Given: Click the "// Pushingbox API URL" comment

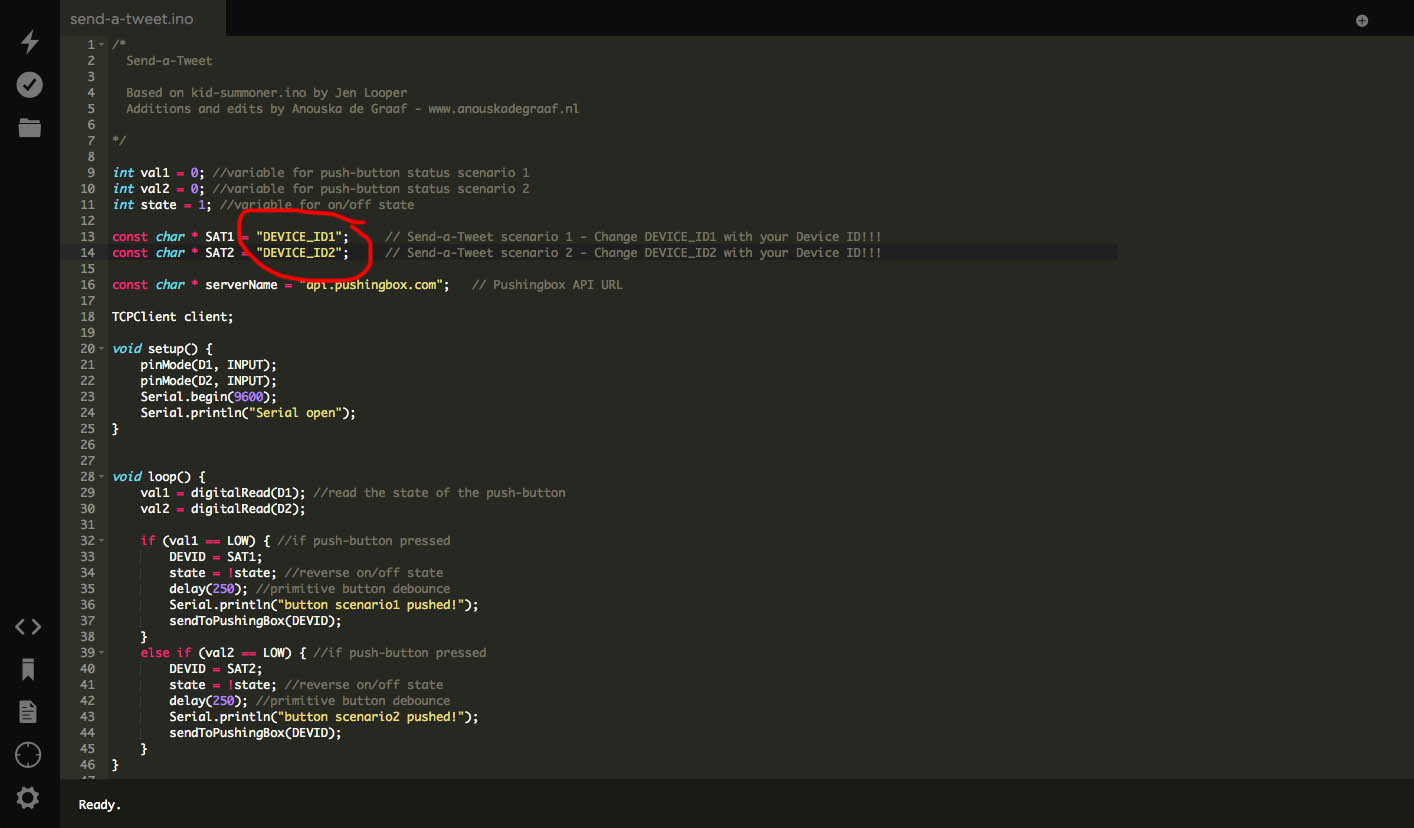Looking at the screenshot, I should [x=547, y=285].
